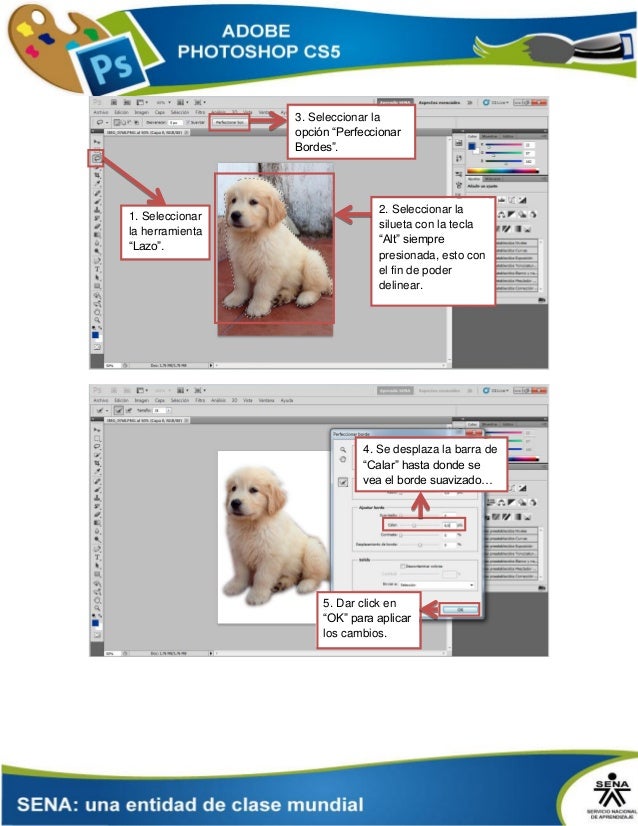Click the second collapsed panel icon below the Color panel strip
Viewport: 638px width, 826px height.
click(459, 159)
